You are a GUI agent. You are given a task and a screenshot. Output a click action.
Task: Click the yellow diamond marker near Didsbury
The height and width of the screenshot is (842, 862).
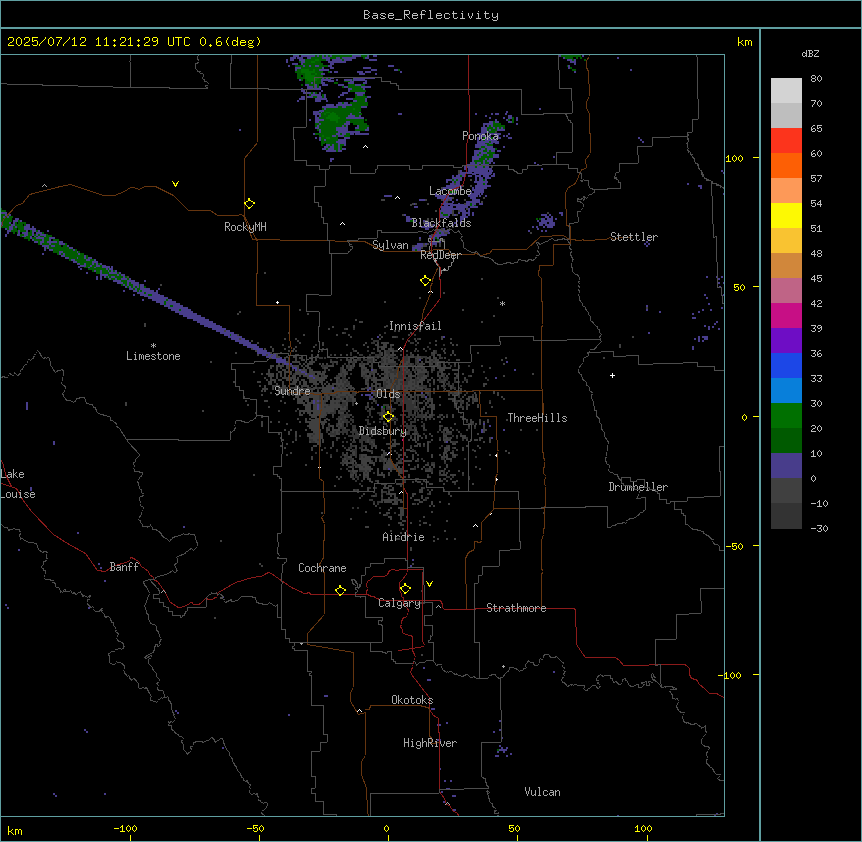coord(388,417)
